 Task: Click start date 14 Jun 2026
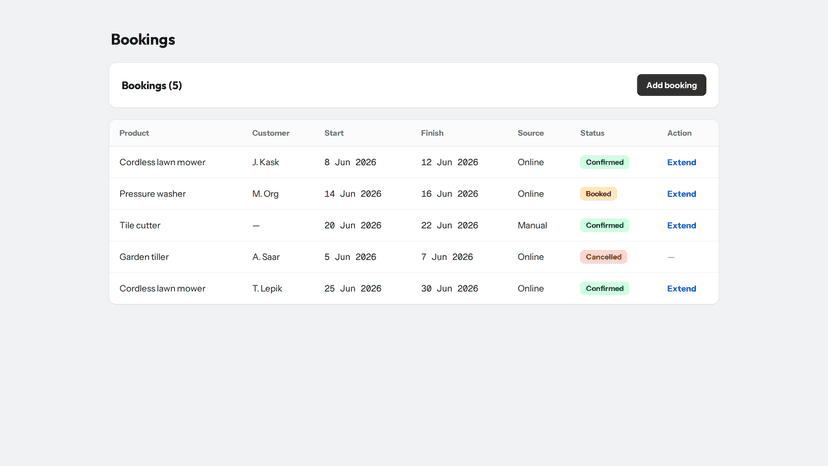(353, 194)
